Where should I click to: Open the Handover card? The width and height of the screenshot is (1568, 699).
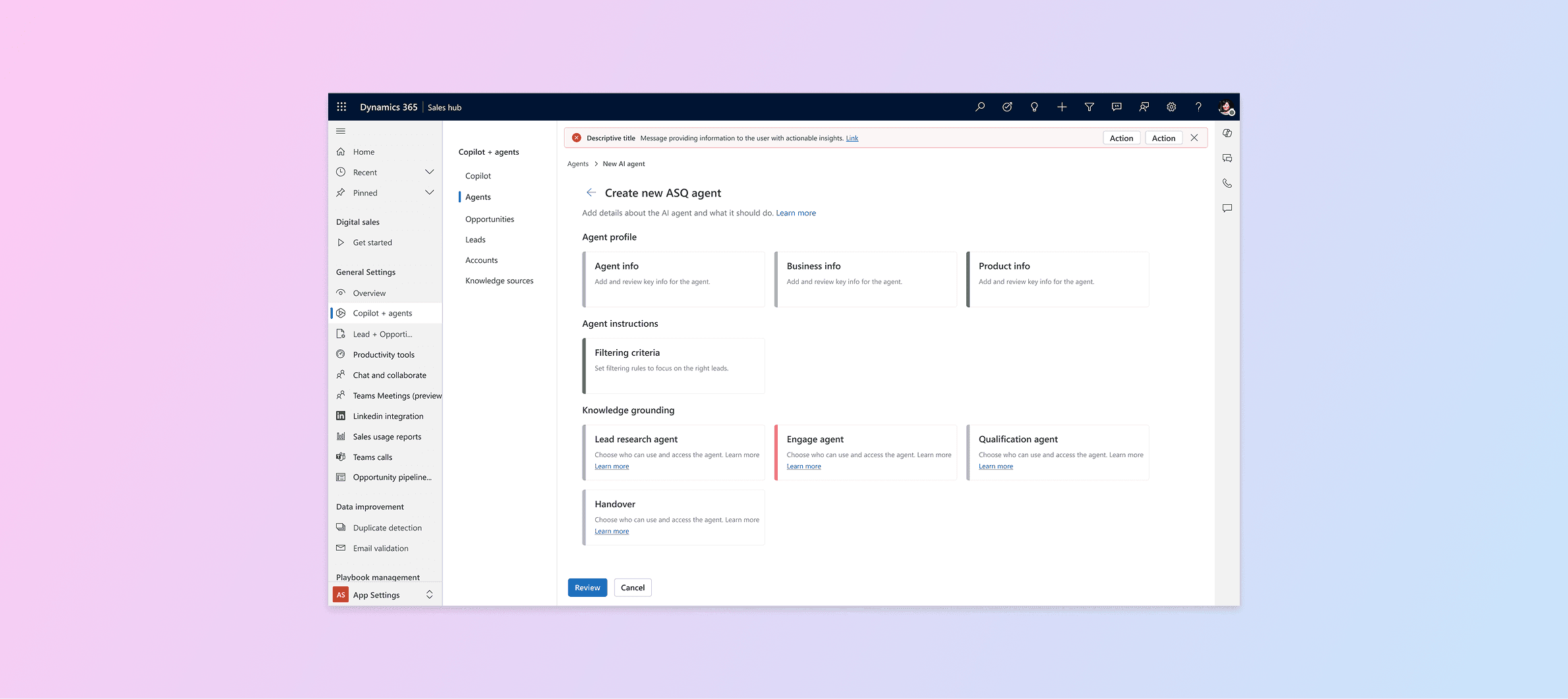(674, 517)
